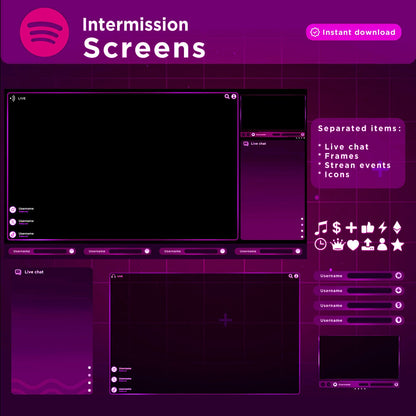Click the 'Frames' list entry
This screenshot has width=416, height=416.
tap(342, 156)
